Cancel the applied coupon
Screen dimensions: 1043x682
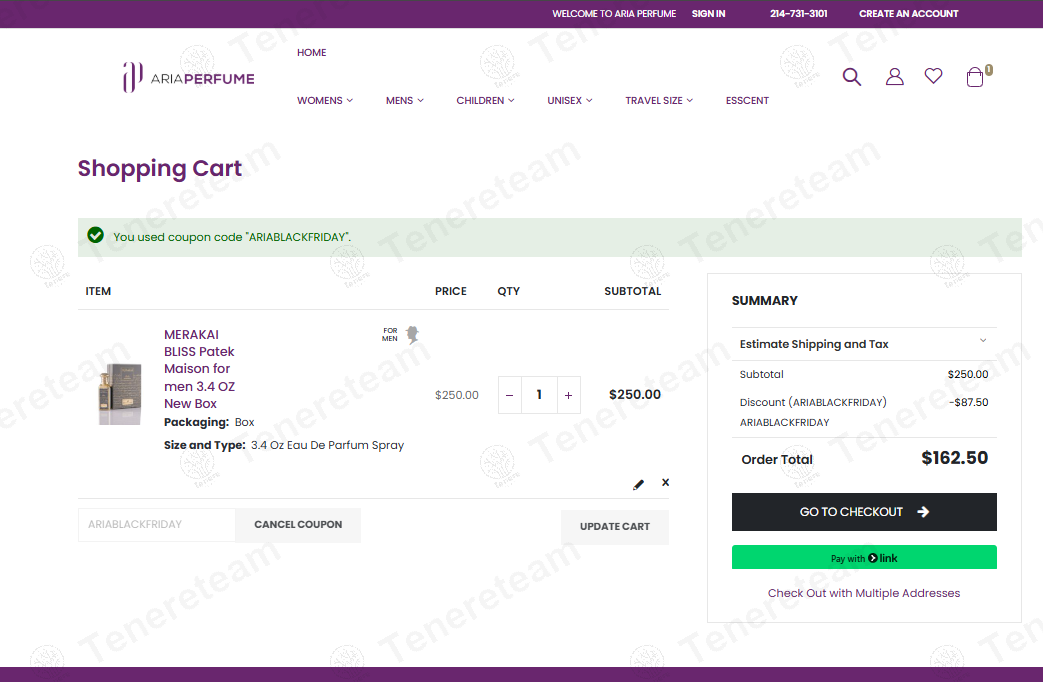298,525
